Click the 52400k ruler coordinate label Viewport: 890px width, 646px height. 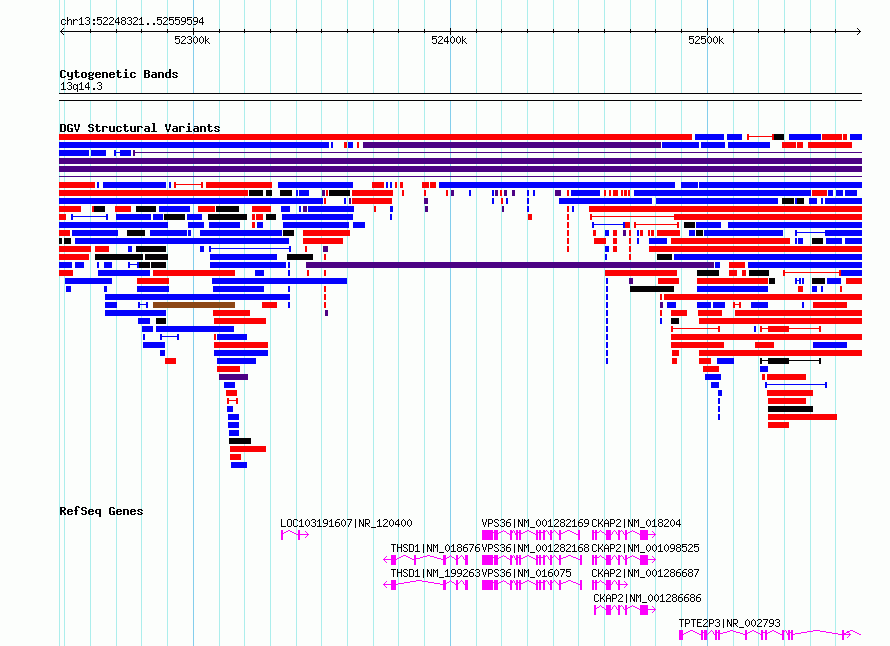click(x=449, y=40)
